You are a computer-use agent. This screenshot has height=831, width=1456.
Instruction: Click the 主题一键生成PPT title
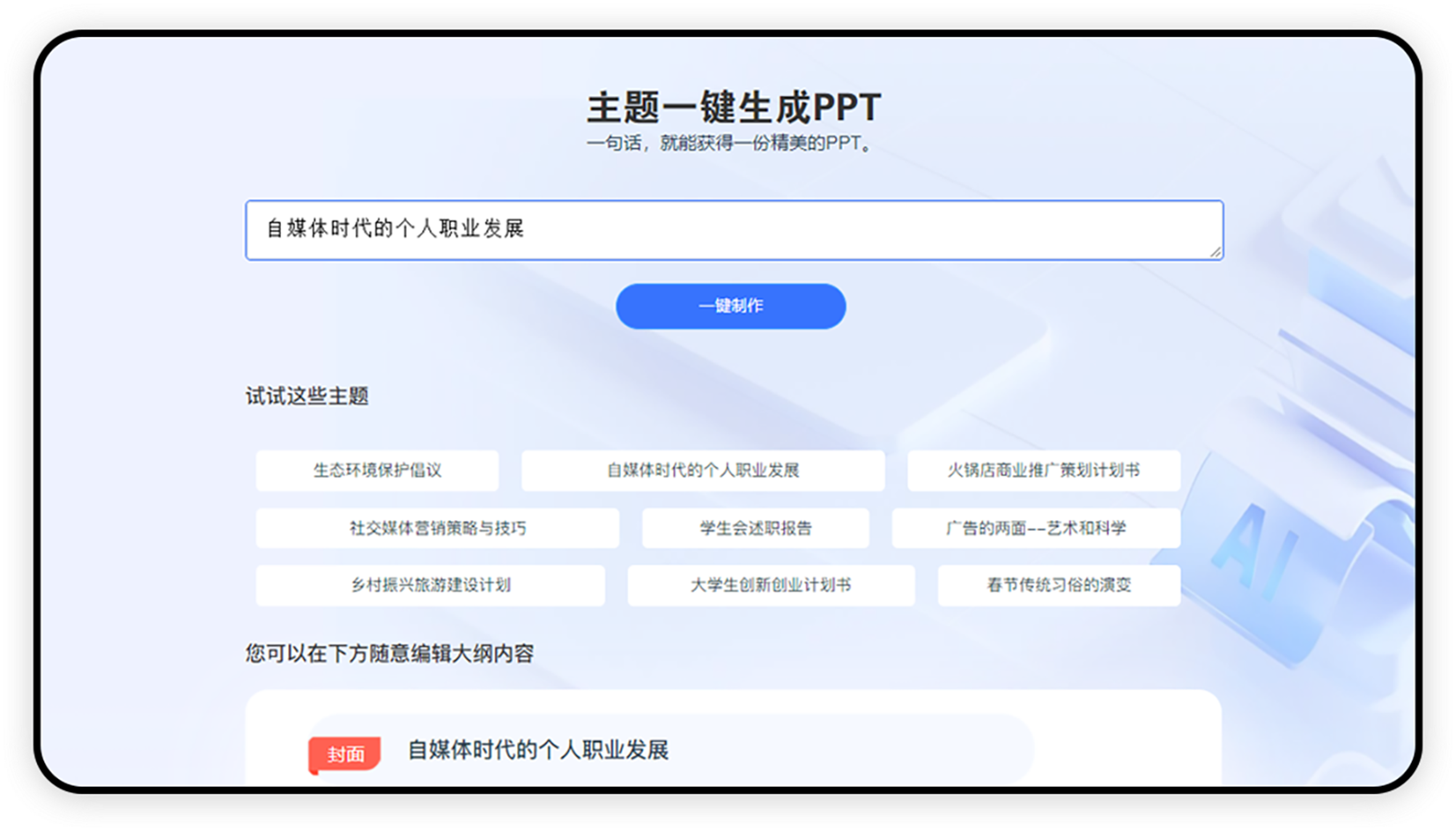point(734,108)
